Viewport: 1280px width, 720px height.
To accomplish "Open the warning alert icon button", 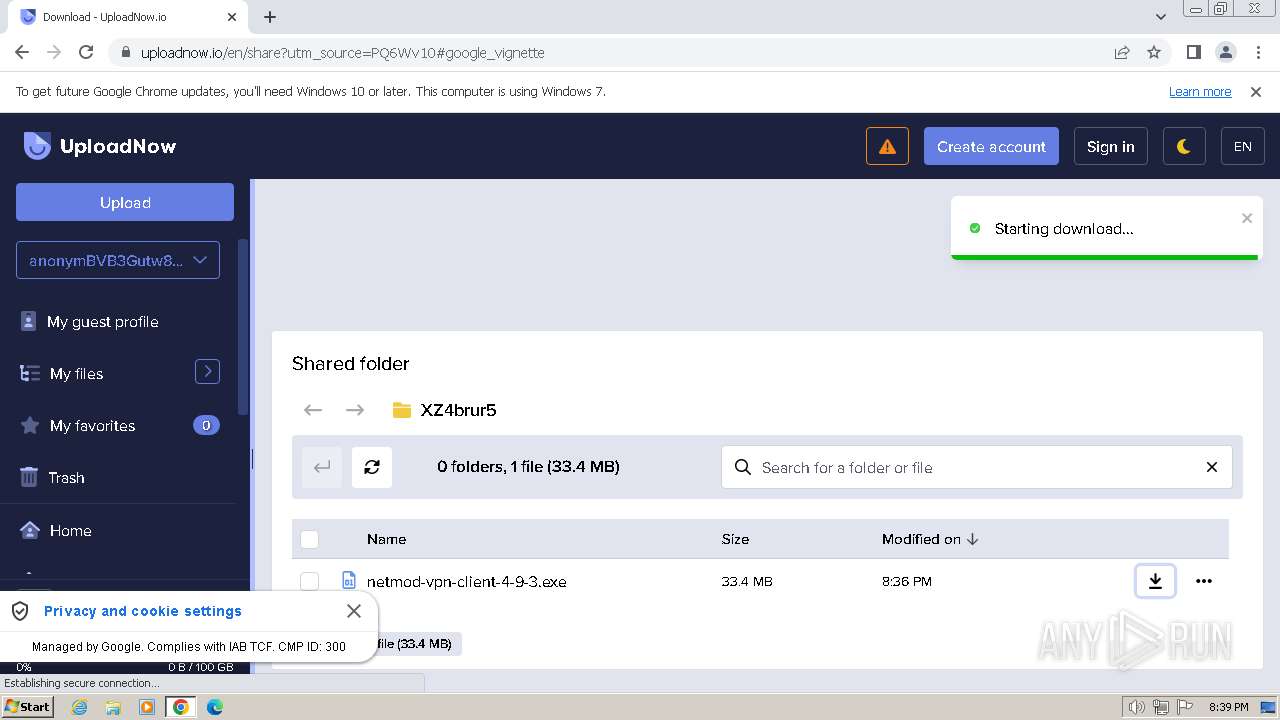I will pyautogui.click(x=887, y=146).
